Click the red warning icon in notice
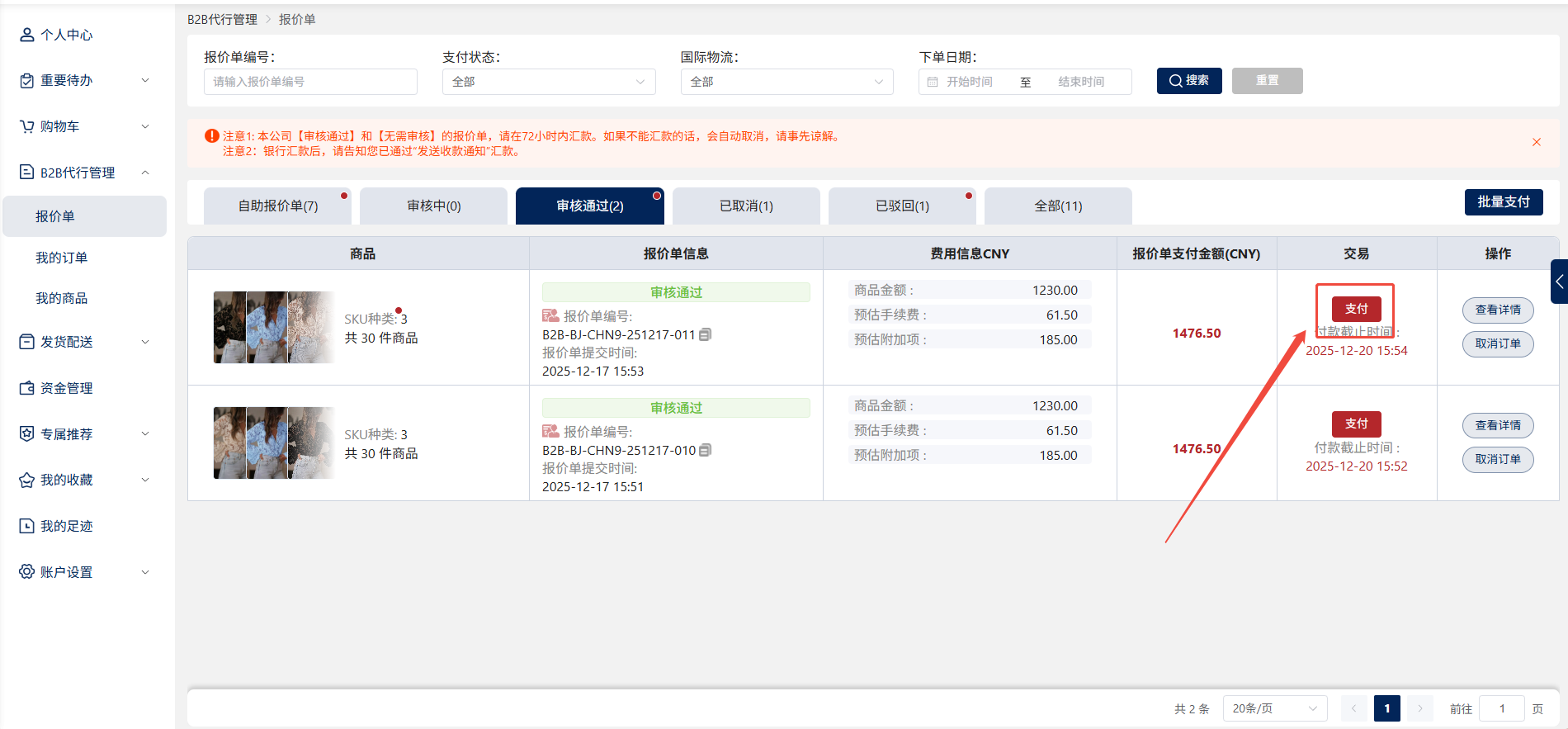This screenshot has height=729, width=1568. (x=212, y=136)
